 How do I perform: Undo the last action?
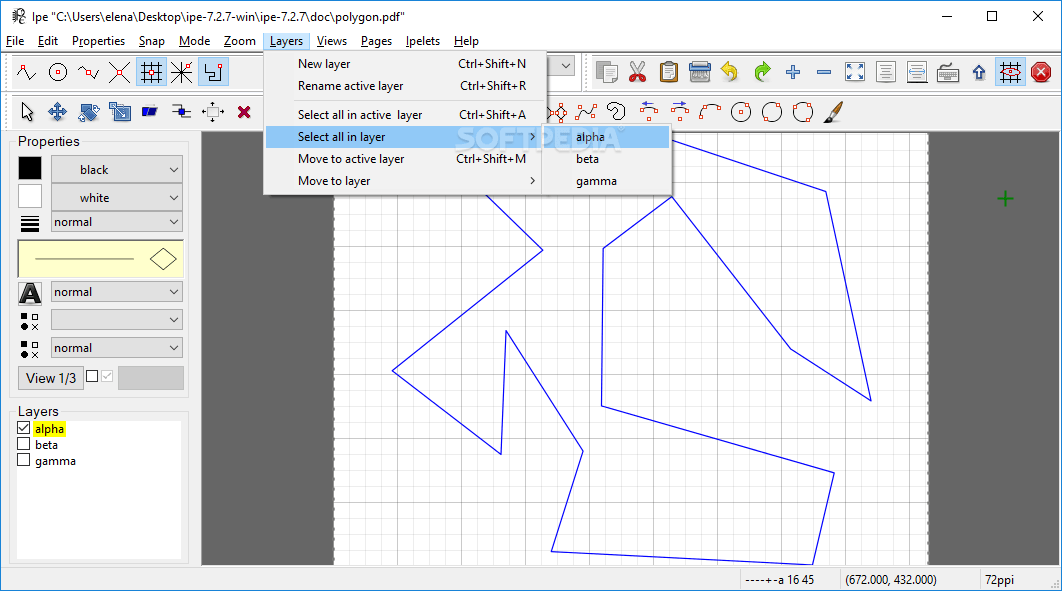[x=730, y=72]
